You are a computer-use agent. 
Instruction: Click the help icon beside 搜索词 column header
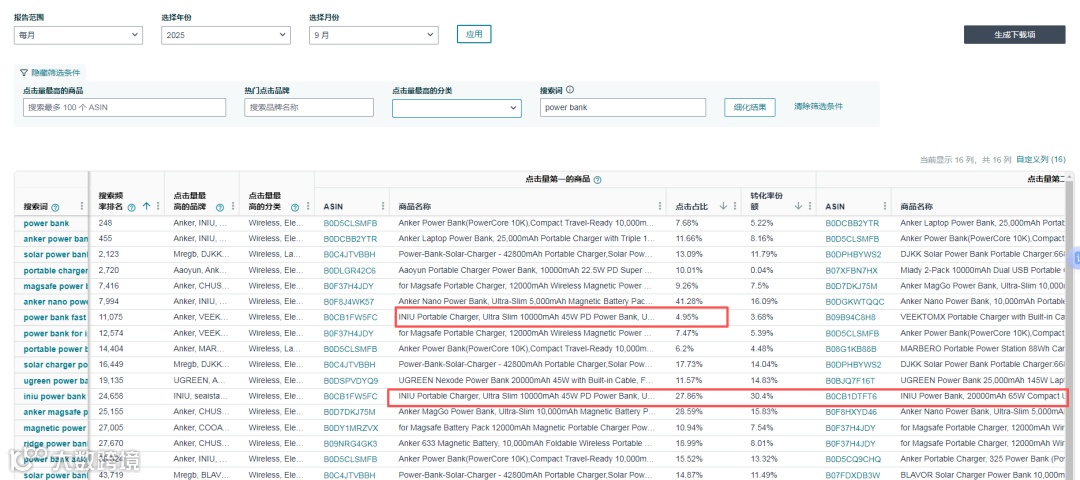(x=55, y=207)
